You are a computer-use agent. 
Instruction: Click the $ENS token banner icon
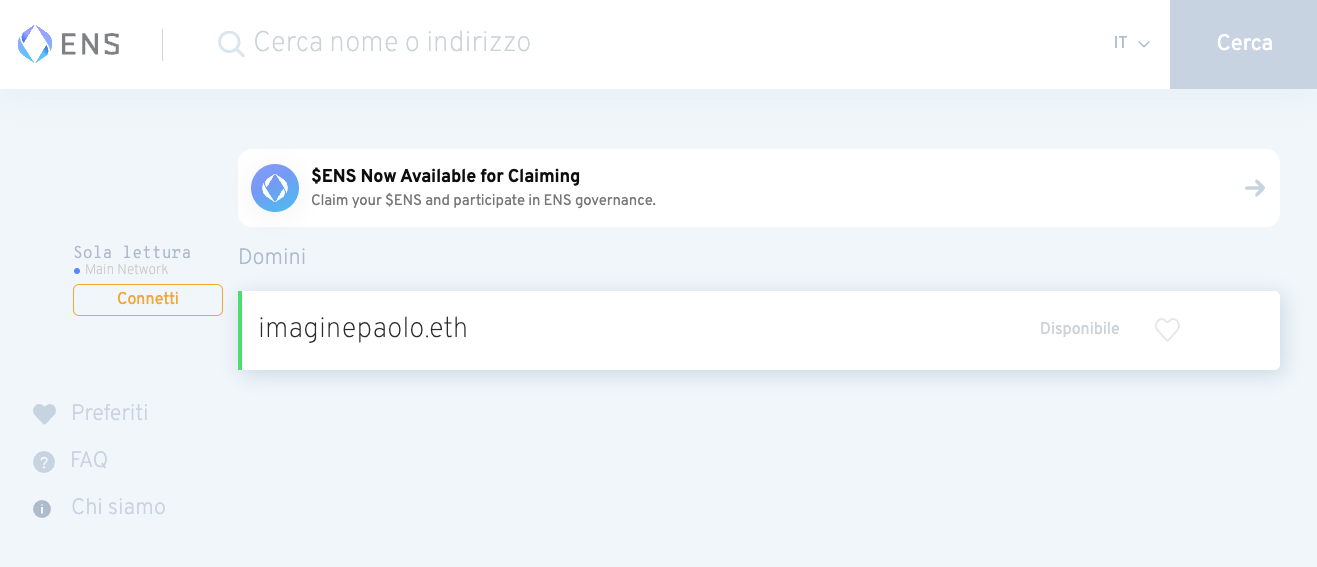(275, 188)
